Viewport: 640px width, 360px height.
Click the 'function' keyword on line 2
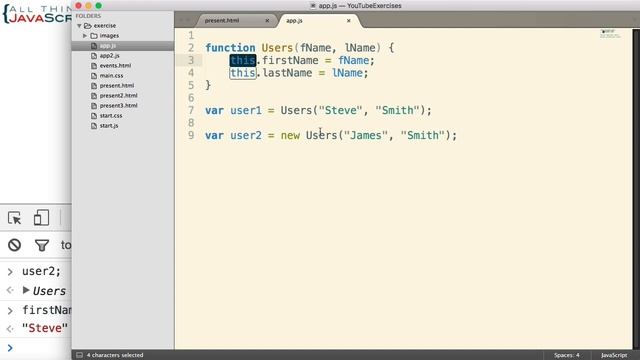point(230,48)
